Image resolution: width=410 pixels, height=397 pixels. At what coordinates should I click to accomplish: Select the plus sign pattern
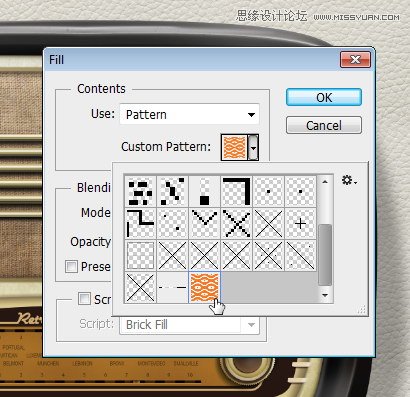click(301, 223)
